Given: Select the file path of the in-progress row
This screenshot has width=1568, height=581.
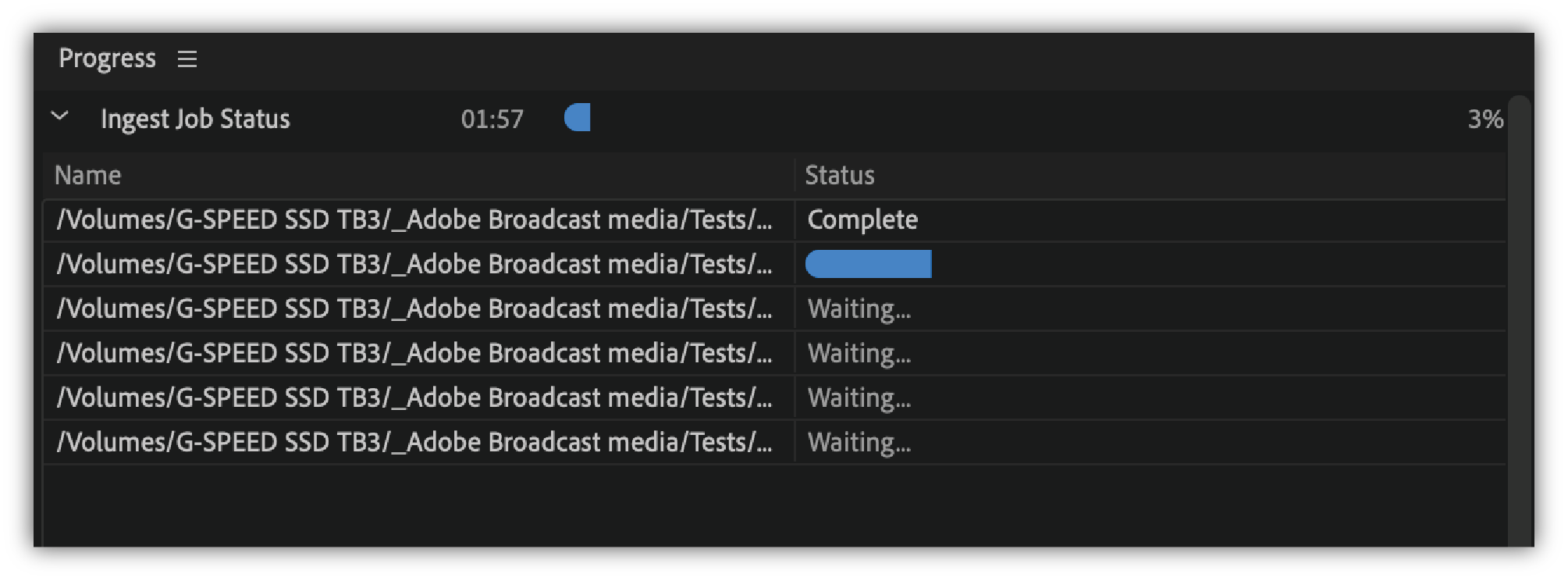Looking at the screenshot, I should 414,265.
